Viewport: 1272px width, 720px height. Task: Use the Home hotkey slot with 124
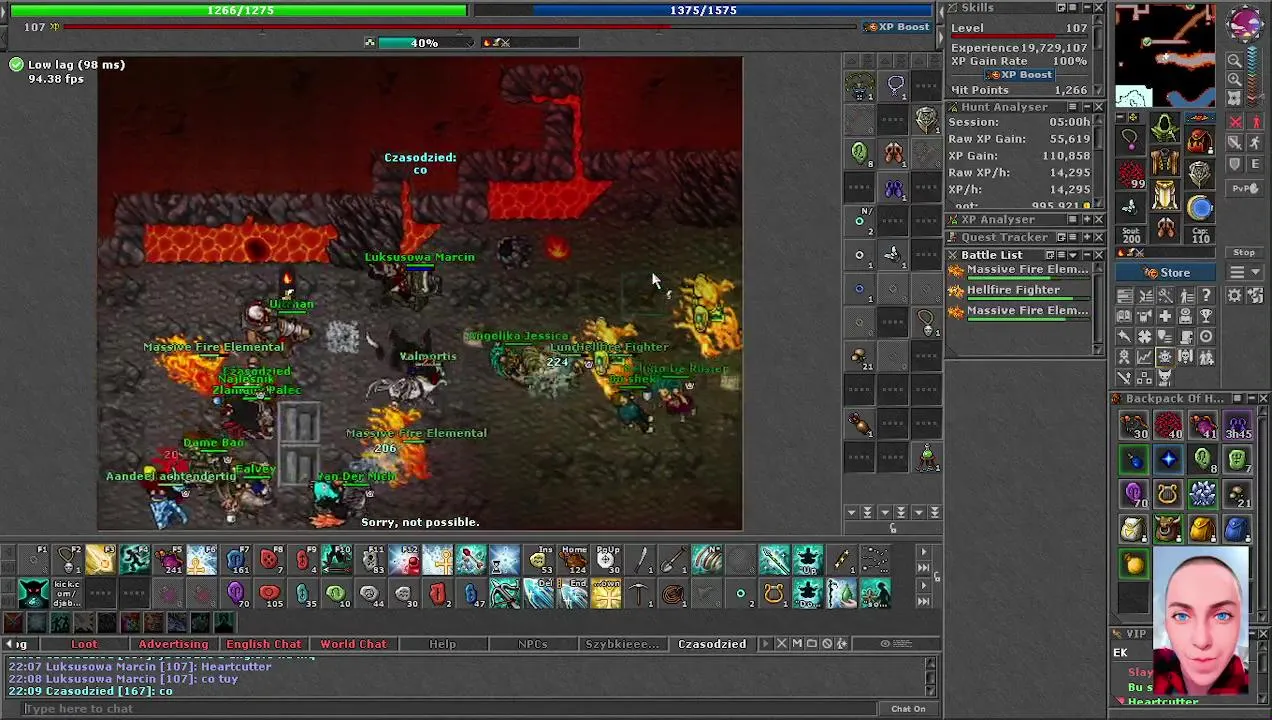click(x=573, y=559)
